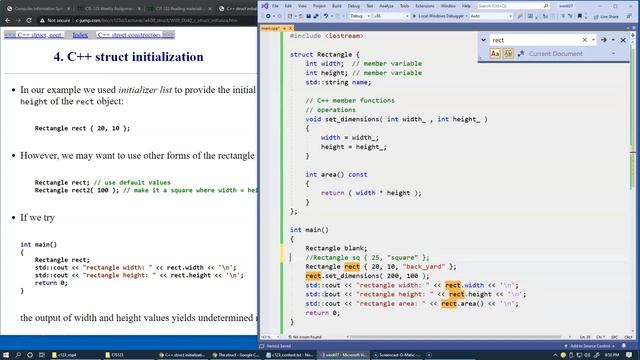
Task: Switch to the CIS 123 Reading materials tab
Action: click(x=180, y=8)
